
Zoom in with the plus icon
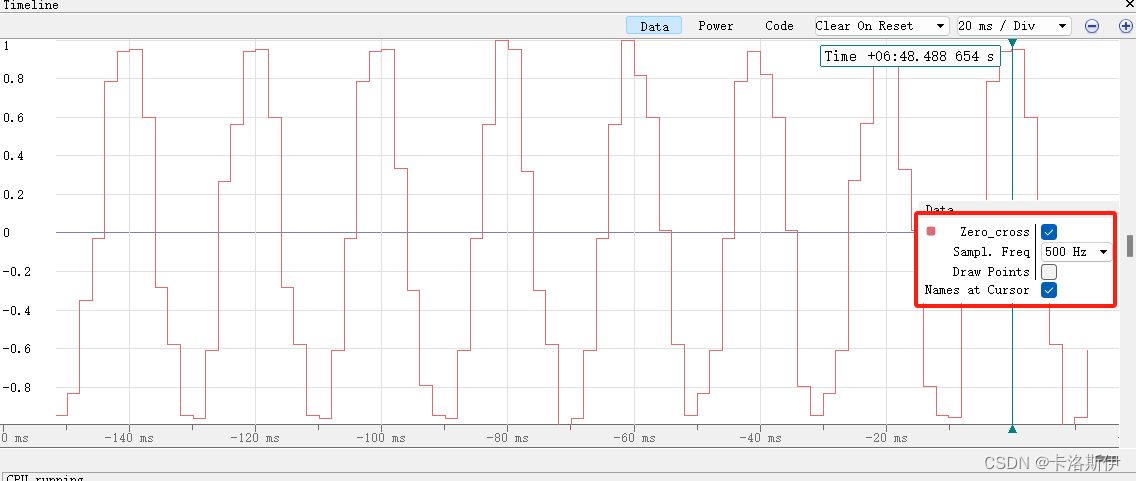1126,26
